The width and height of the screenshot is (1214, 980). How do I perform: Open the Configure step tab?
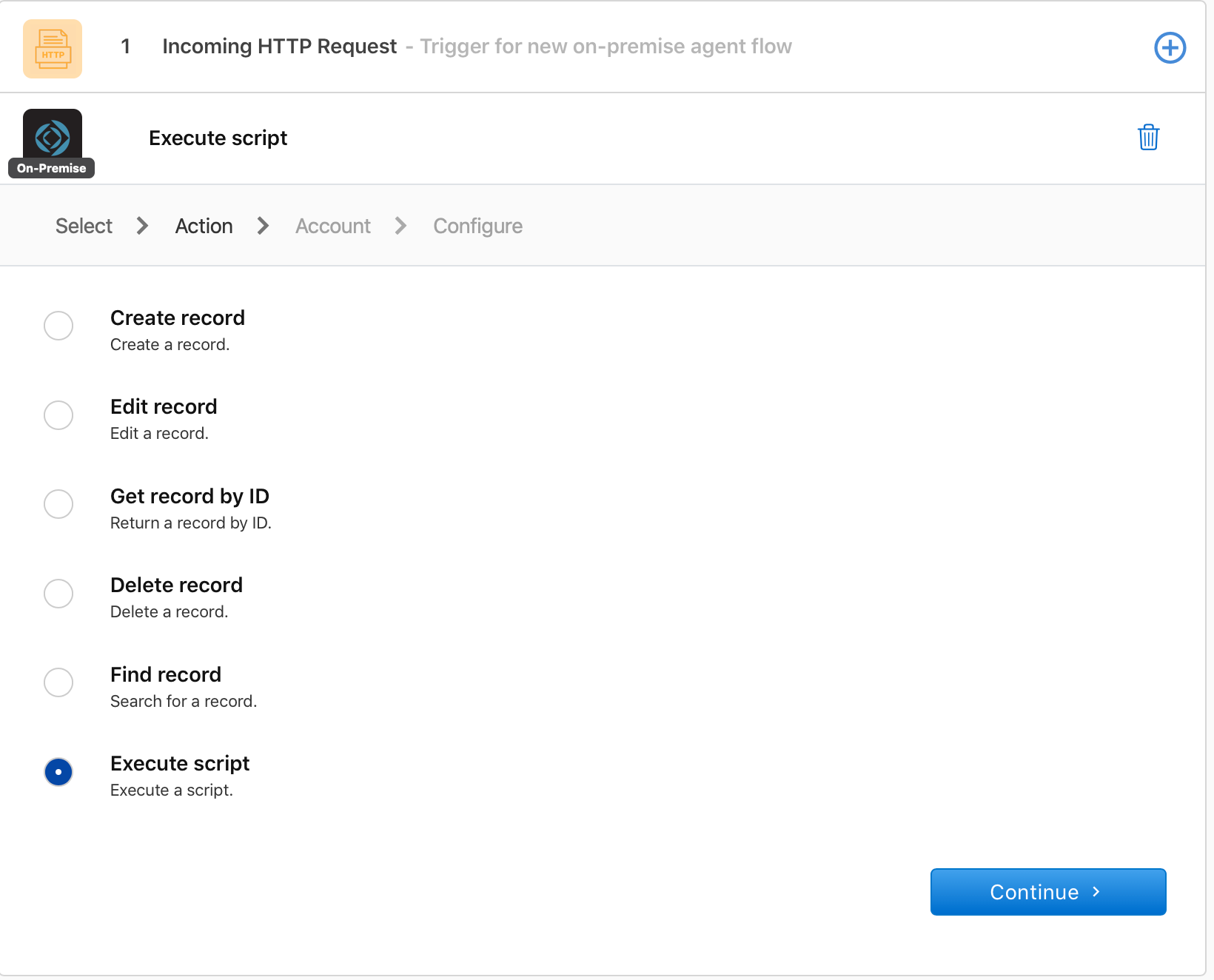coord(477,226)
